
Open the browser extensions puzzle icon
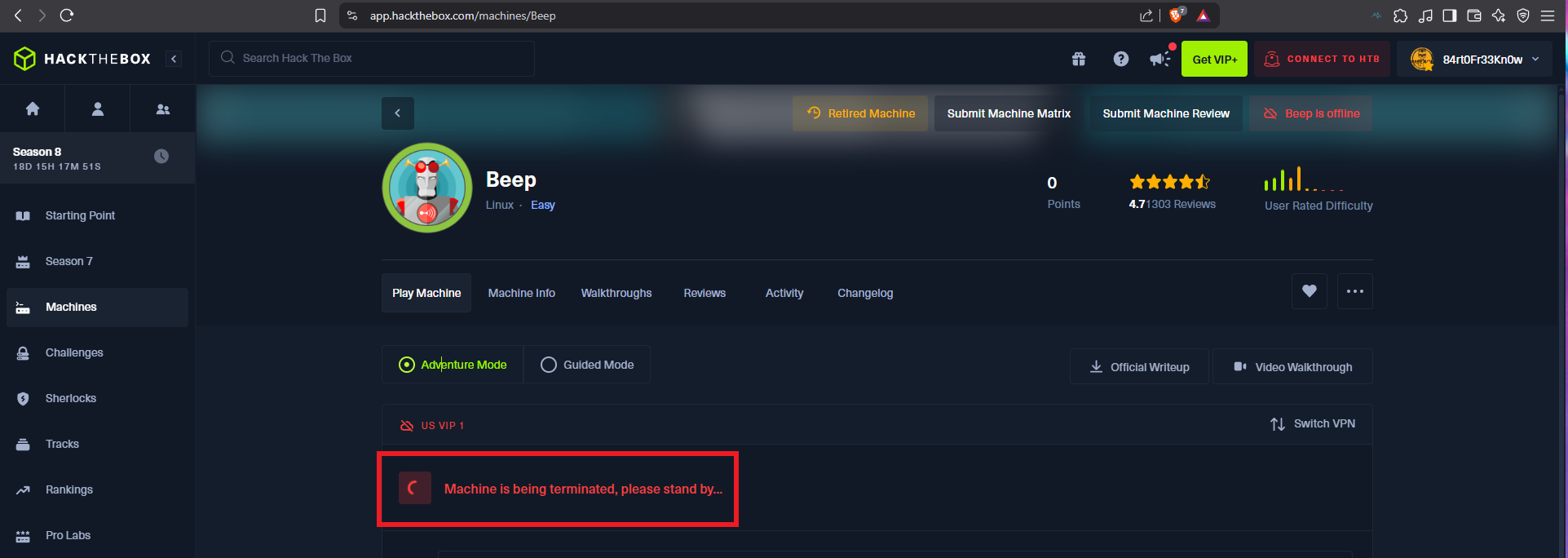(1400, 15)
